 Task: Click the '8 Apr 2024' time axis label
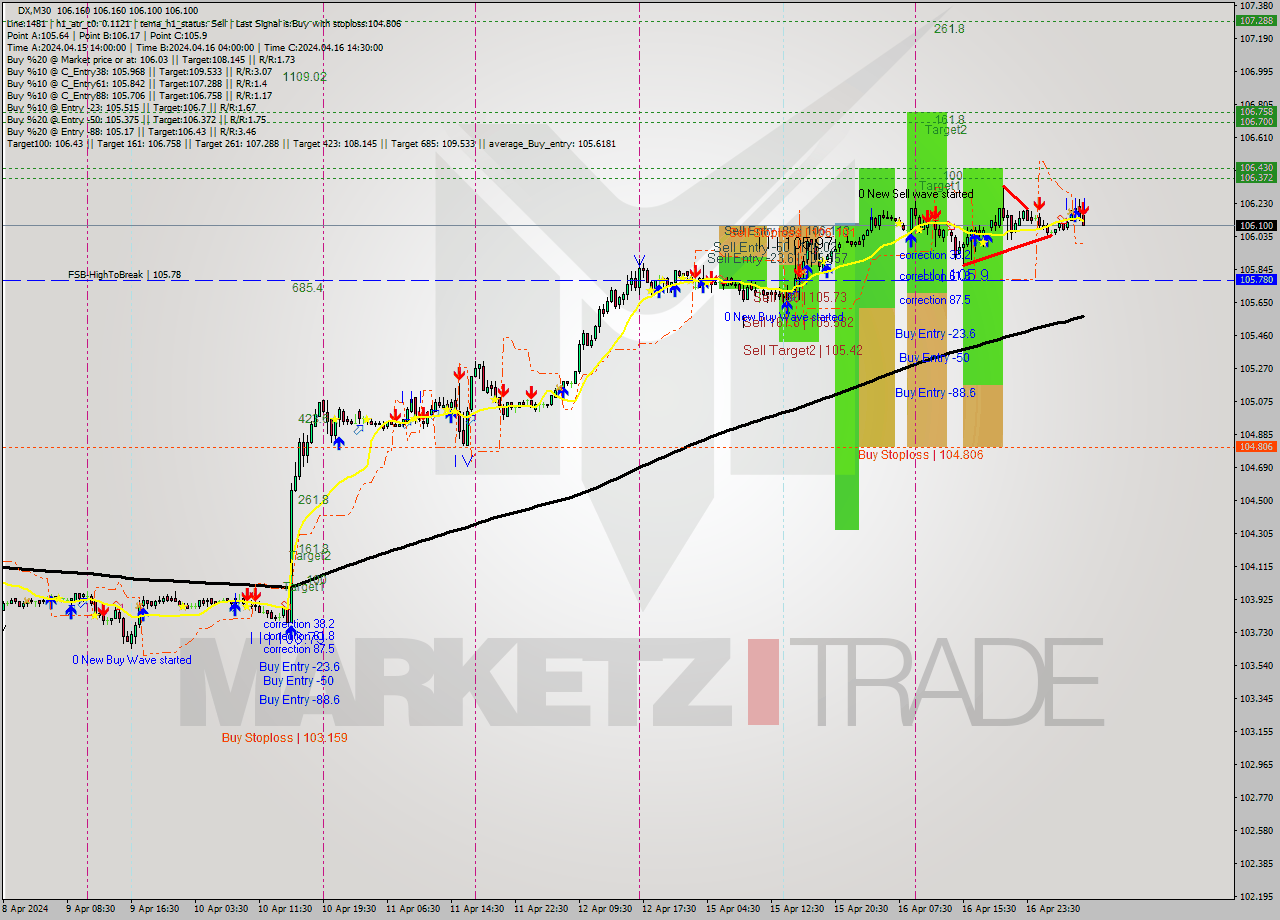click(23, 909)
